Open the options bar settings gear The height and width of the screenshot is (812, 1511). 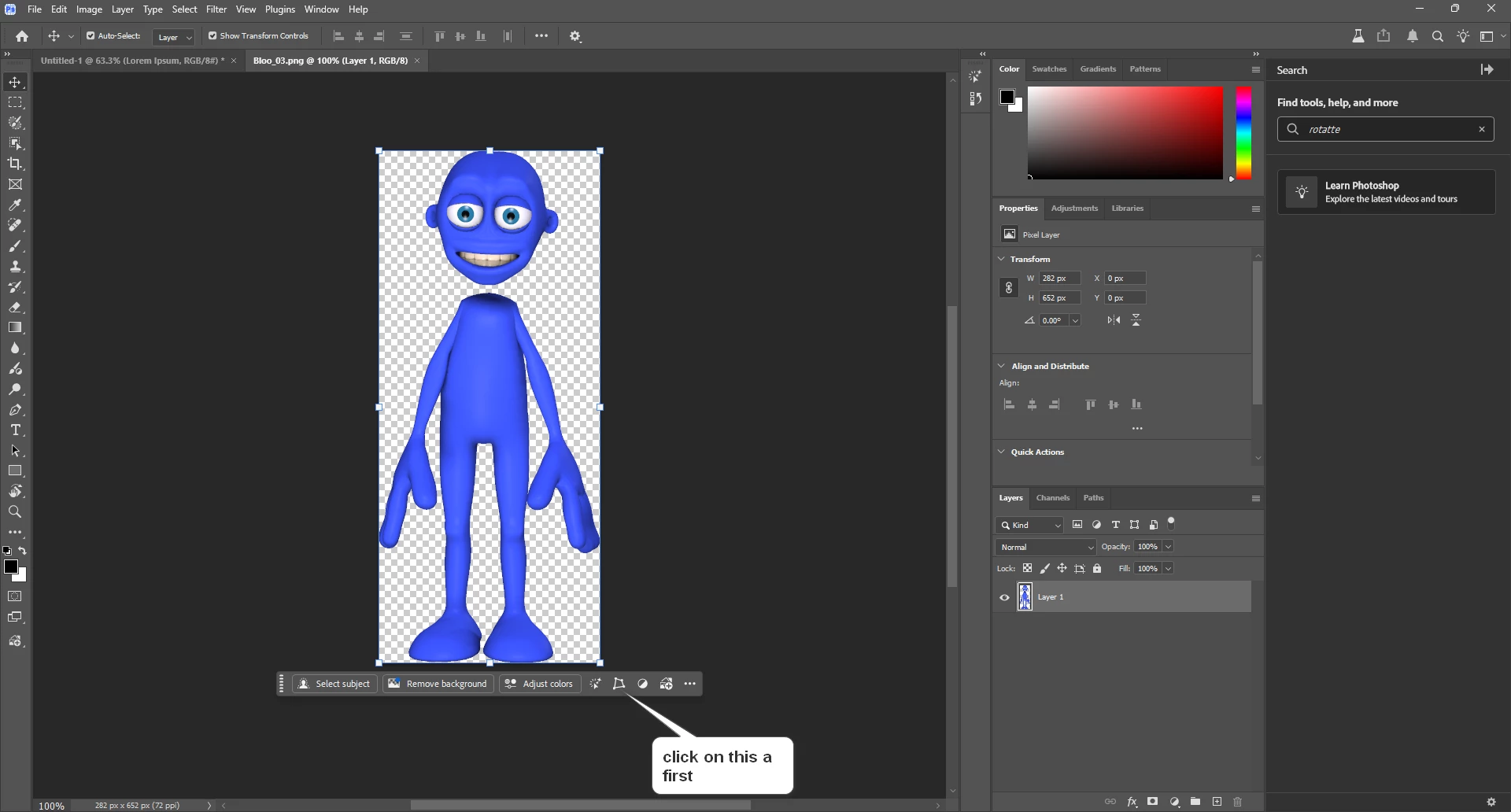pos(575,36)
